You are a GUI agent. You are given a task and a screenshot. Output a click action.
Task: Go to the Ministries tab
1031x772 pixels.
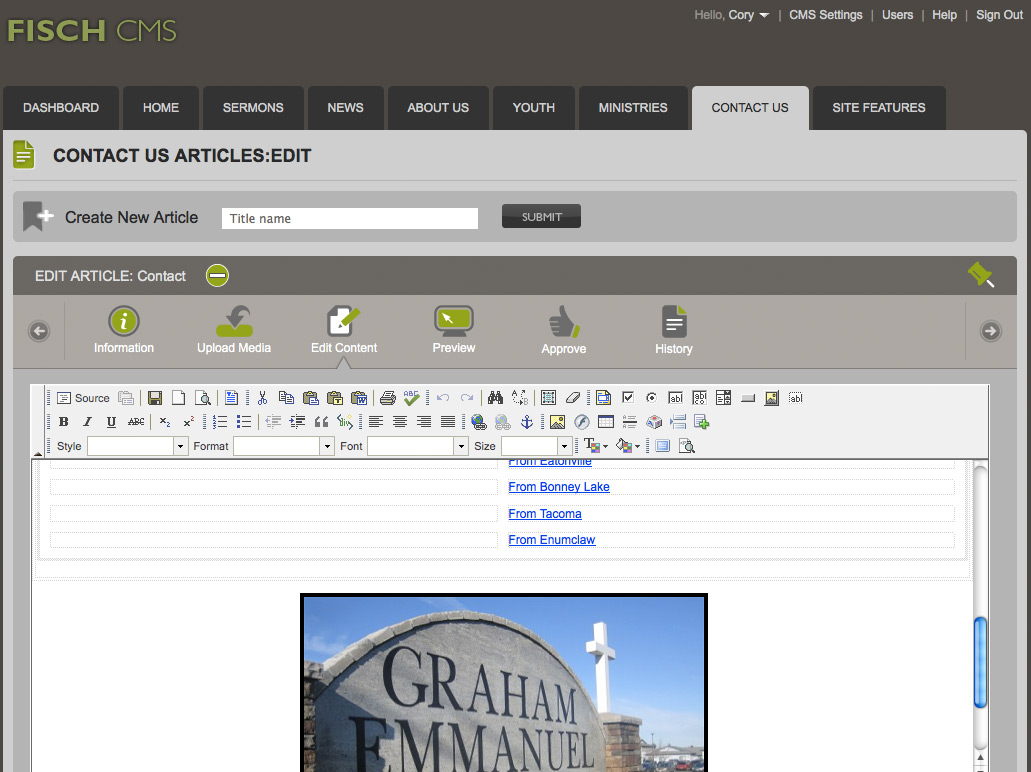[x=633, y=108]
